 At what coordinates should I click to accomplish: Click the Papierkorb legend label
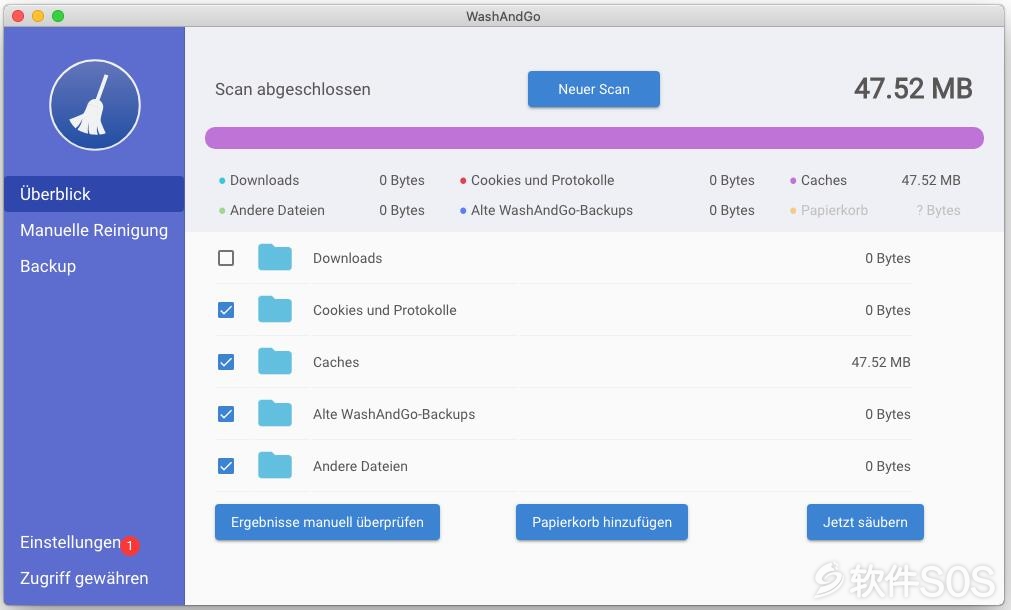click(x=834, y=210)
